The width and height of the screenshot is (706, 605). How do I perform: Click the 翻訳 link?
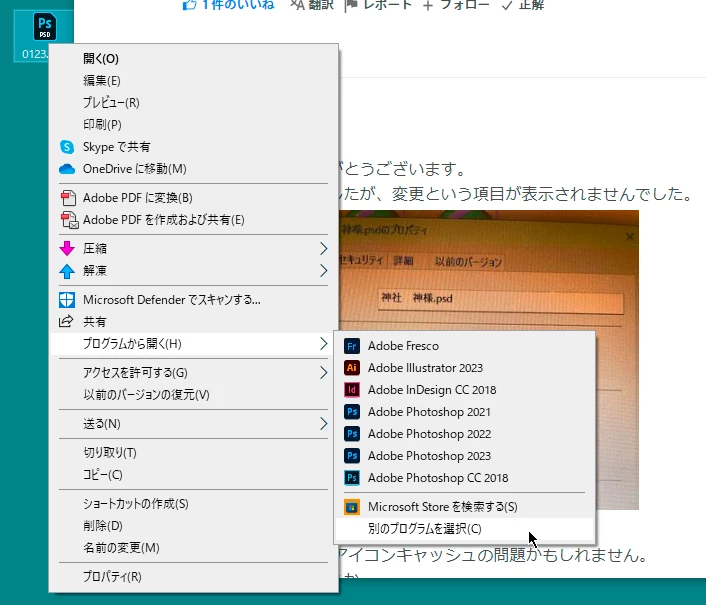tap(321, 5)
